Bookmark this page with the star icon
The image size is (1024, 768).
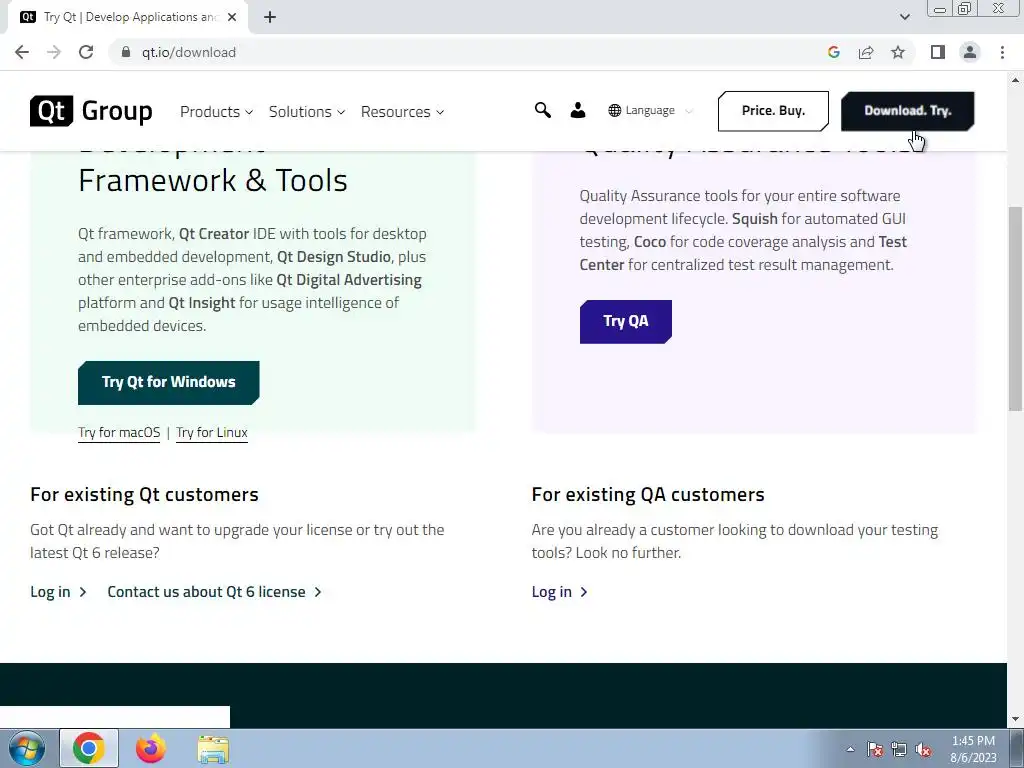898,52
